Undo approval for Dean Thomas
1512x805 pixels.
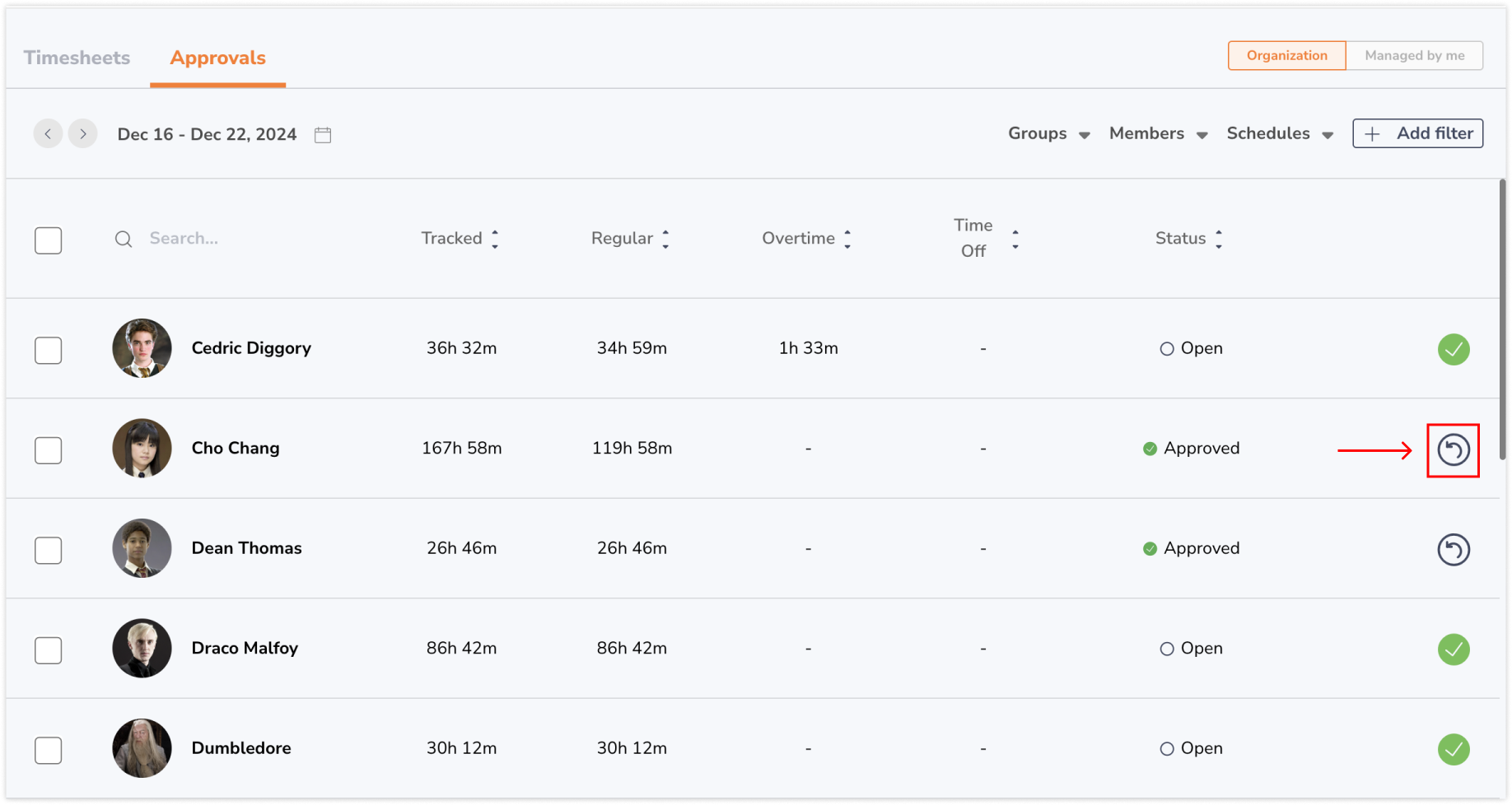click(x=1454, y=550)
